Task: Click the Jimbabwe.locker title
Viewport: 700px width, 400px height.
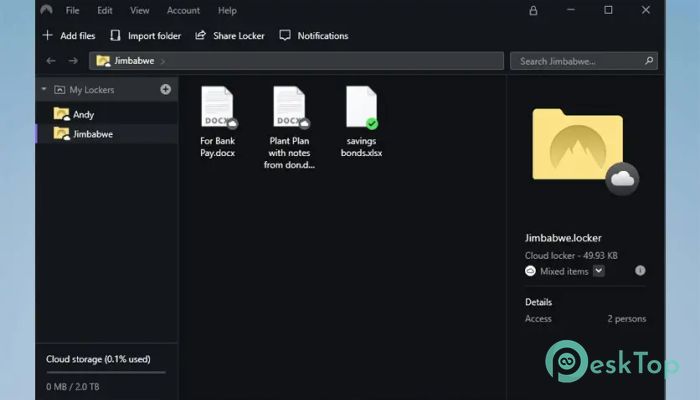Action: pos(563,238)
